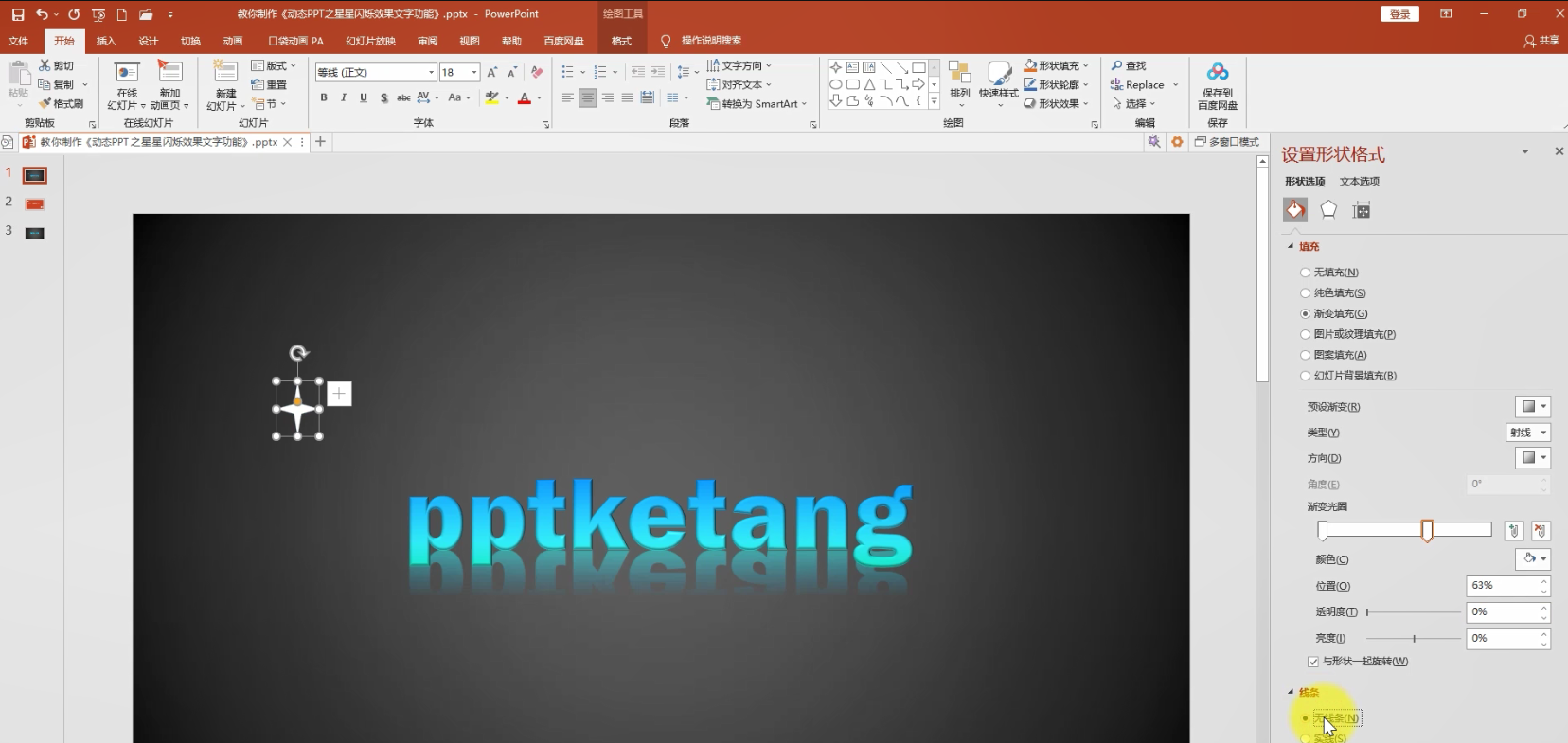The width and height of the screenshot is (1568, 743).
Task: Open the gradient Type (类型) dropdown showing 射线
Action: click(1528, 433)
